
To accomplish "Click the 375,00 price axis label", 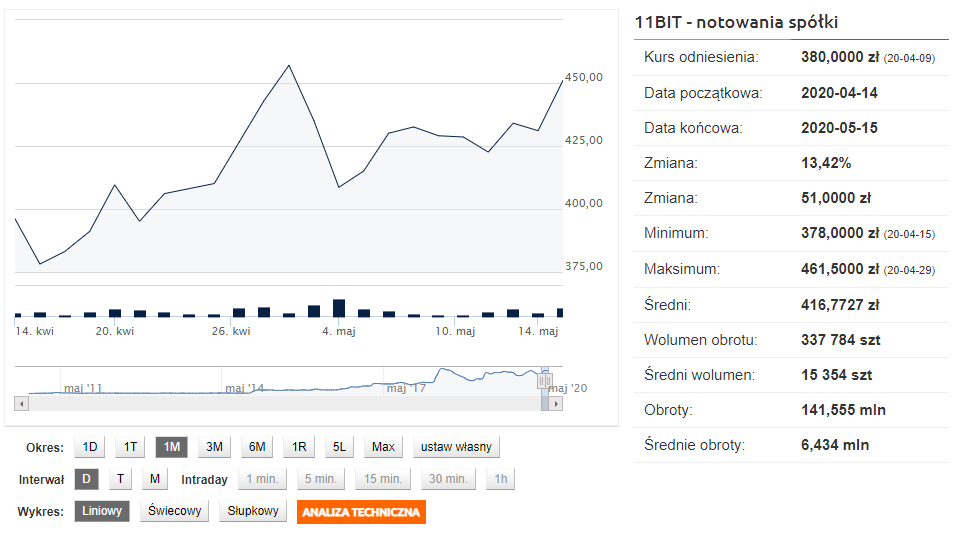I will pyautogui.click(x=583, y=266).
